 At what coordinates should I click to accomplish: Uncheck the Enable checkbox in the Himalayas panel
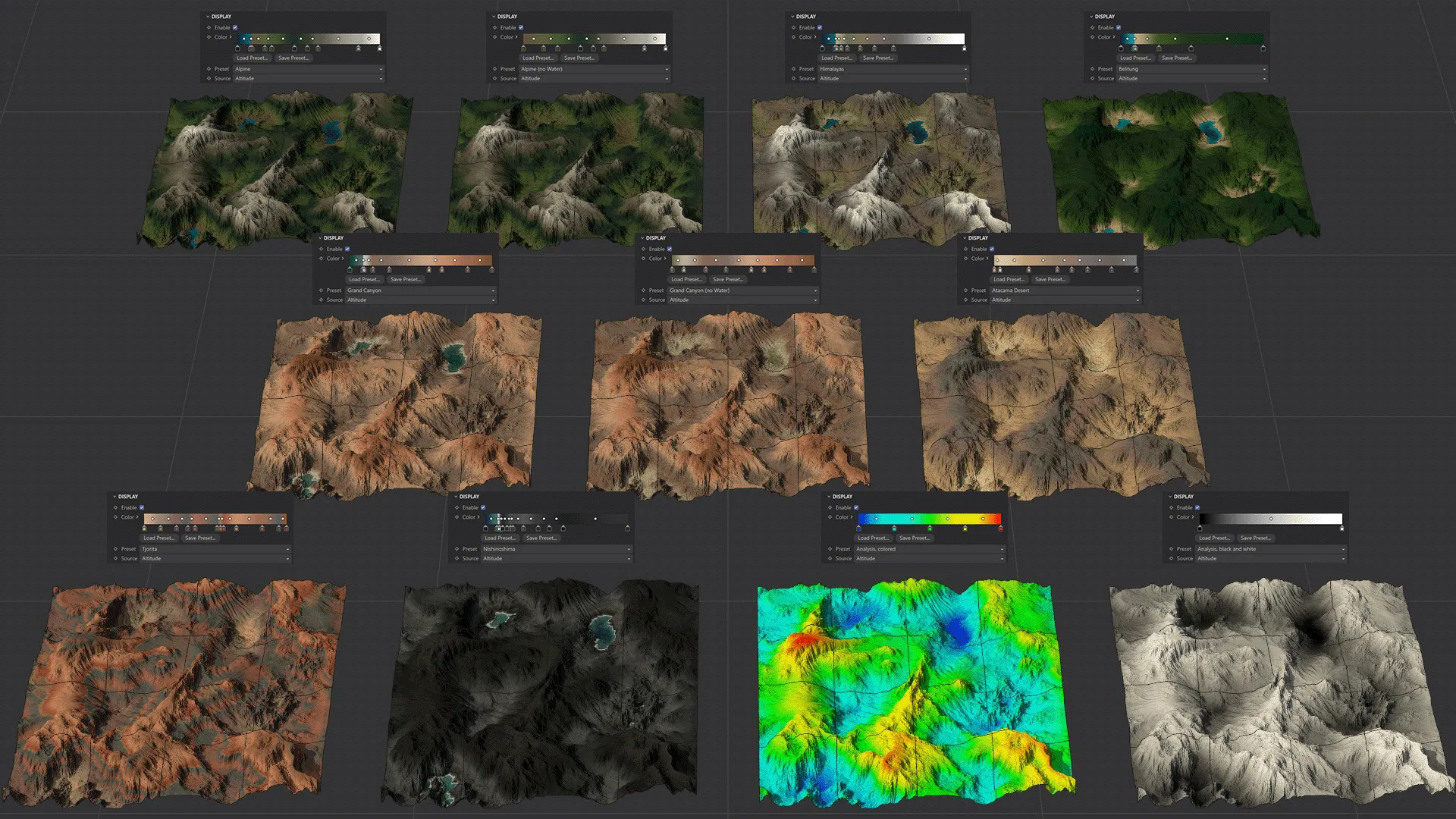click(x=820, y=27)
